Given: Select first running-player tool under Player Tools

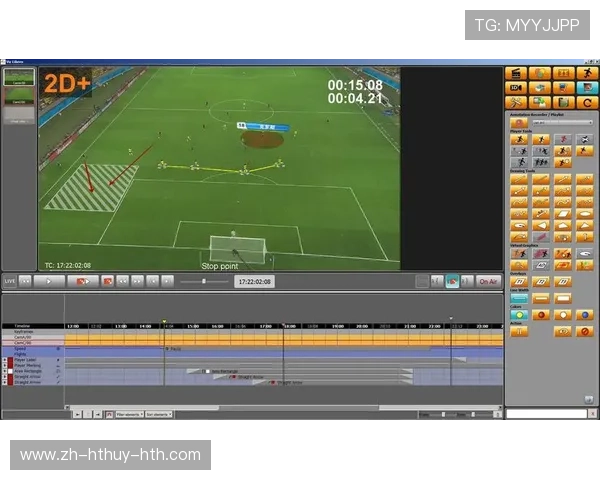Looking at the screenshot, I should [x=519, y=140].
